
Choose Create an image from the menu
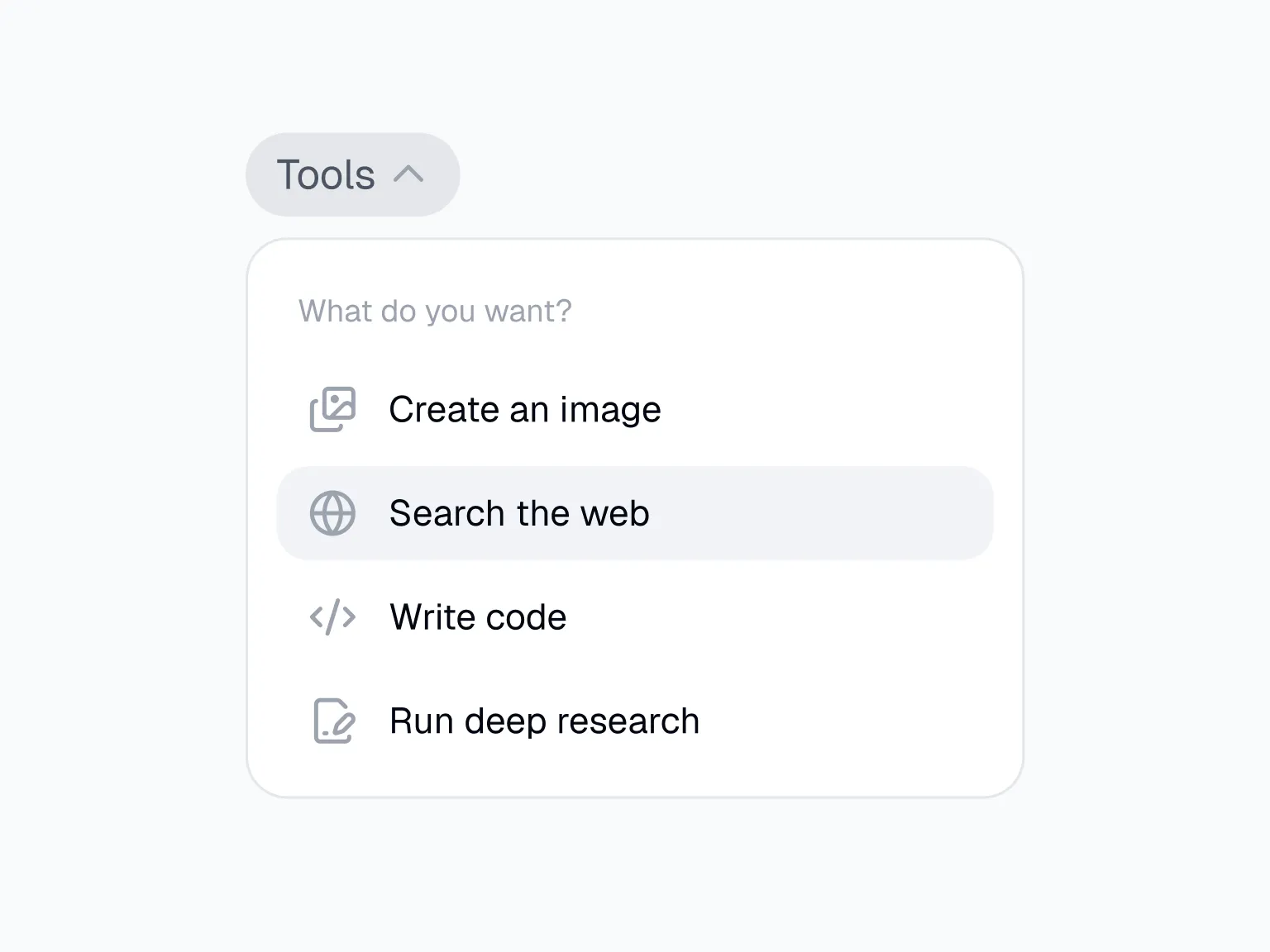[x=524, y=408]
